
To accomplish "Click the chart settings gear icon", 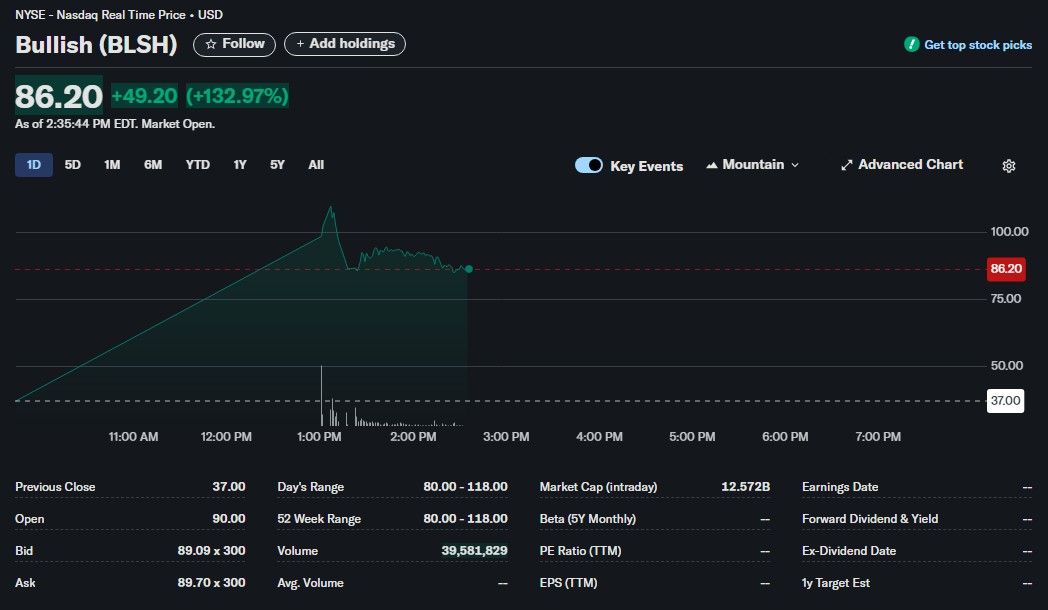I will pos(1009,166).
